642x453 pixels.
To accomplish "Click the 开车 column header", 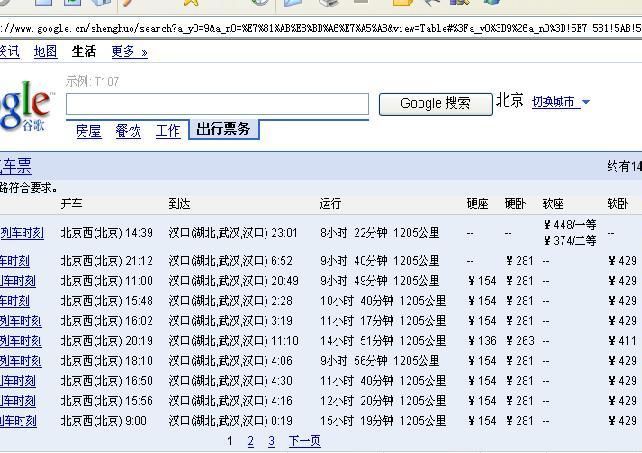I will (72, 203).
